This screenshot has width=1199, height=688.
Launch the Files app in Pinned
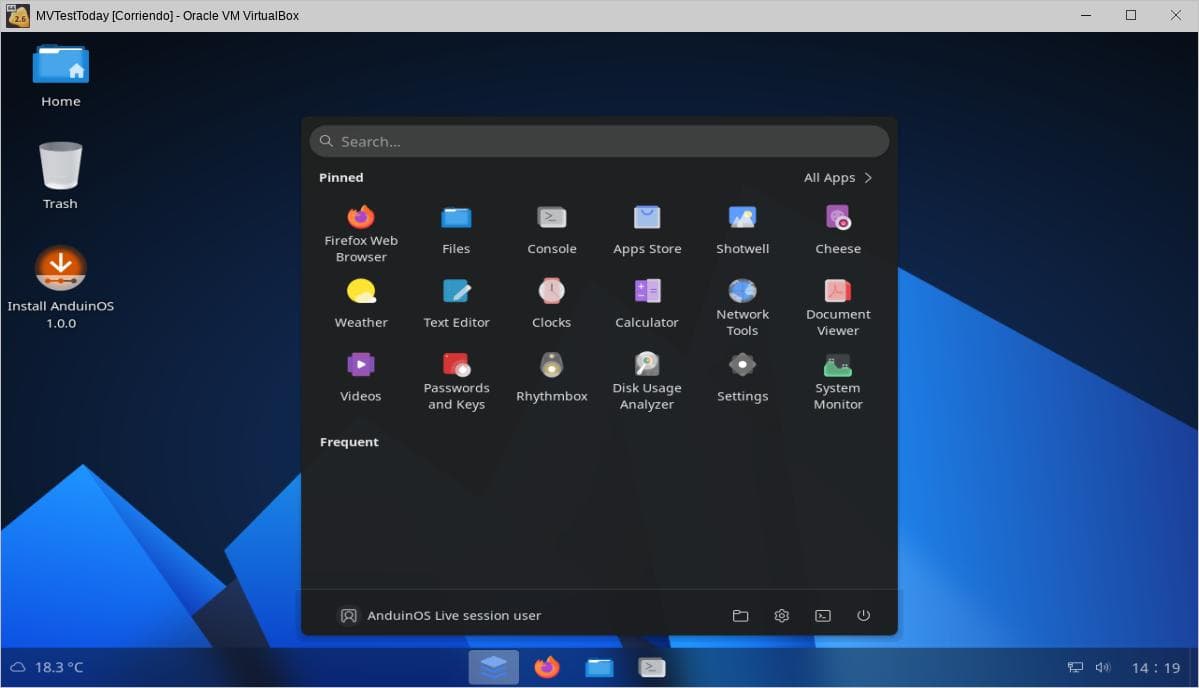(456, 230)
